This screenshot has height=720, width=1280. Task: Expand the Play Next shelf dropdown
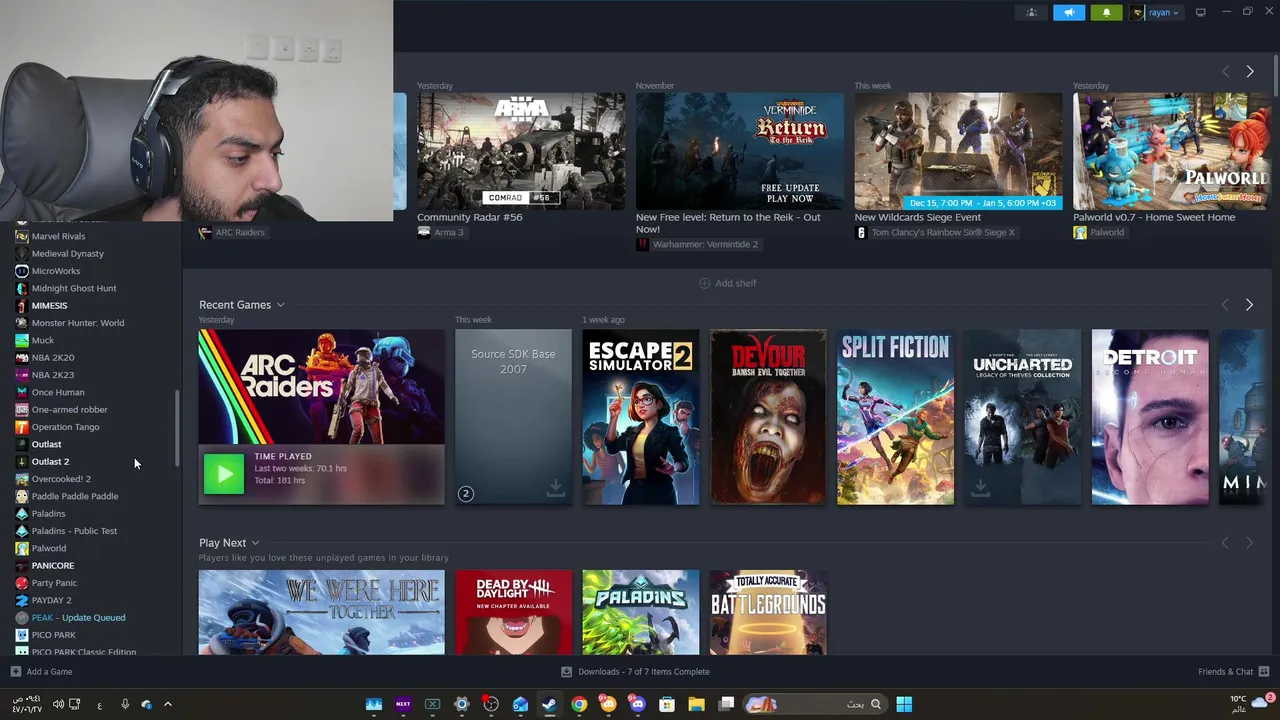(255, 543)
